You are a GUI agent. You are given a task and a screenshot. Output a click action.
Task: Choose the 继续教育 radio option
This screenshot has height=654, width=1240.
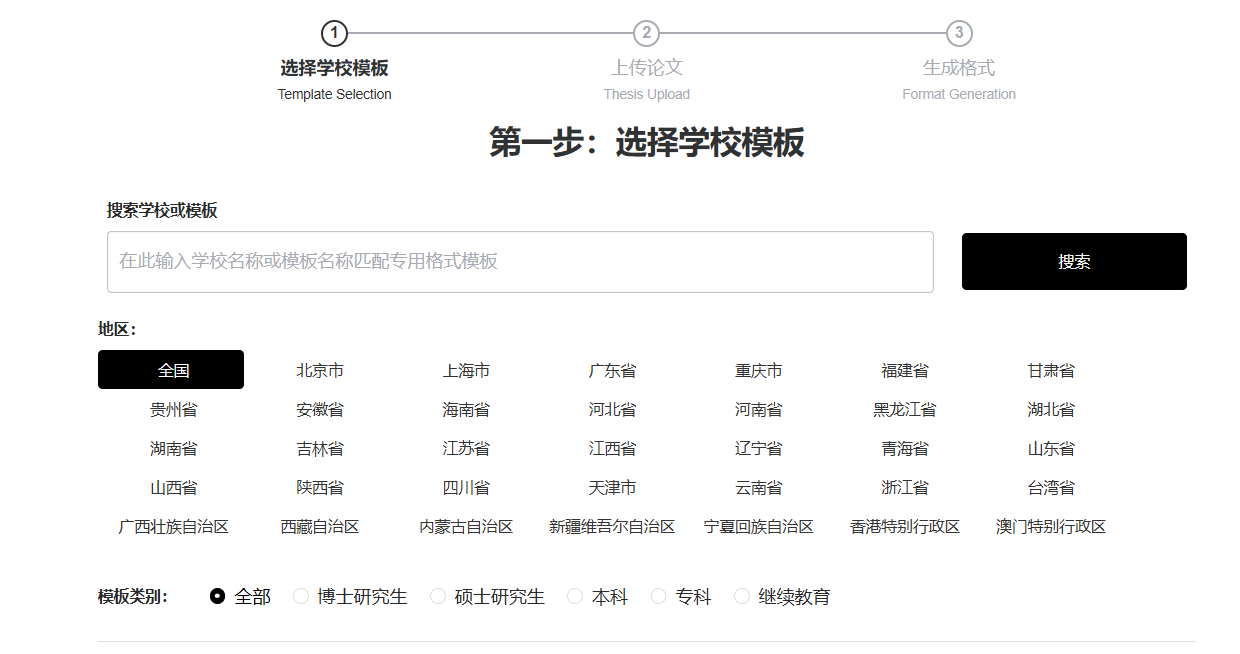742,596
